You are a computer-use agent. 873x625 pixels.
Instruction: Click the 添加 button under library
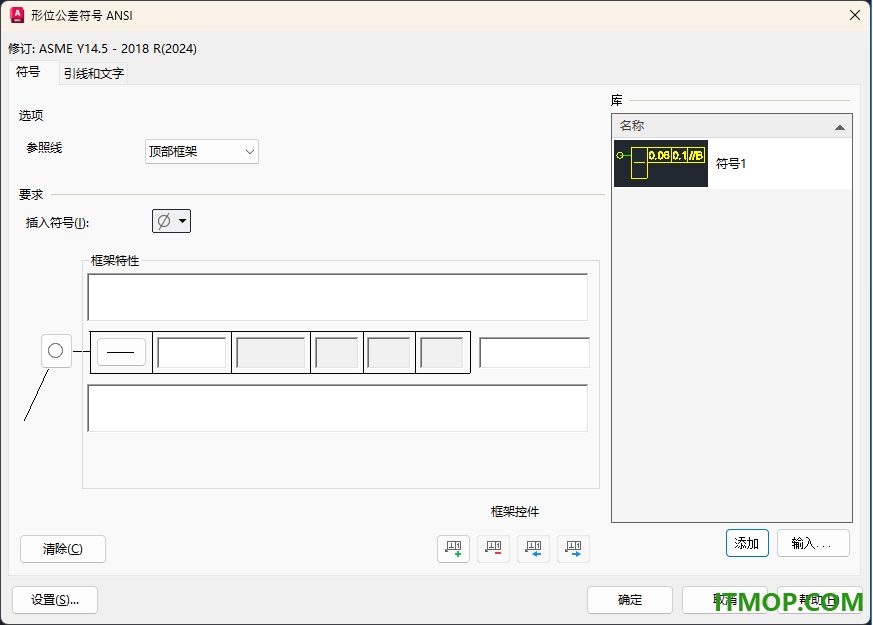click(x=747, y=543)
